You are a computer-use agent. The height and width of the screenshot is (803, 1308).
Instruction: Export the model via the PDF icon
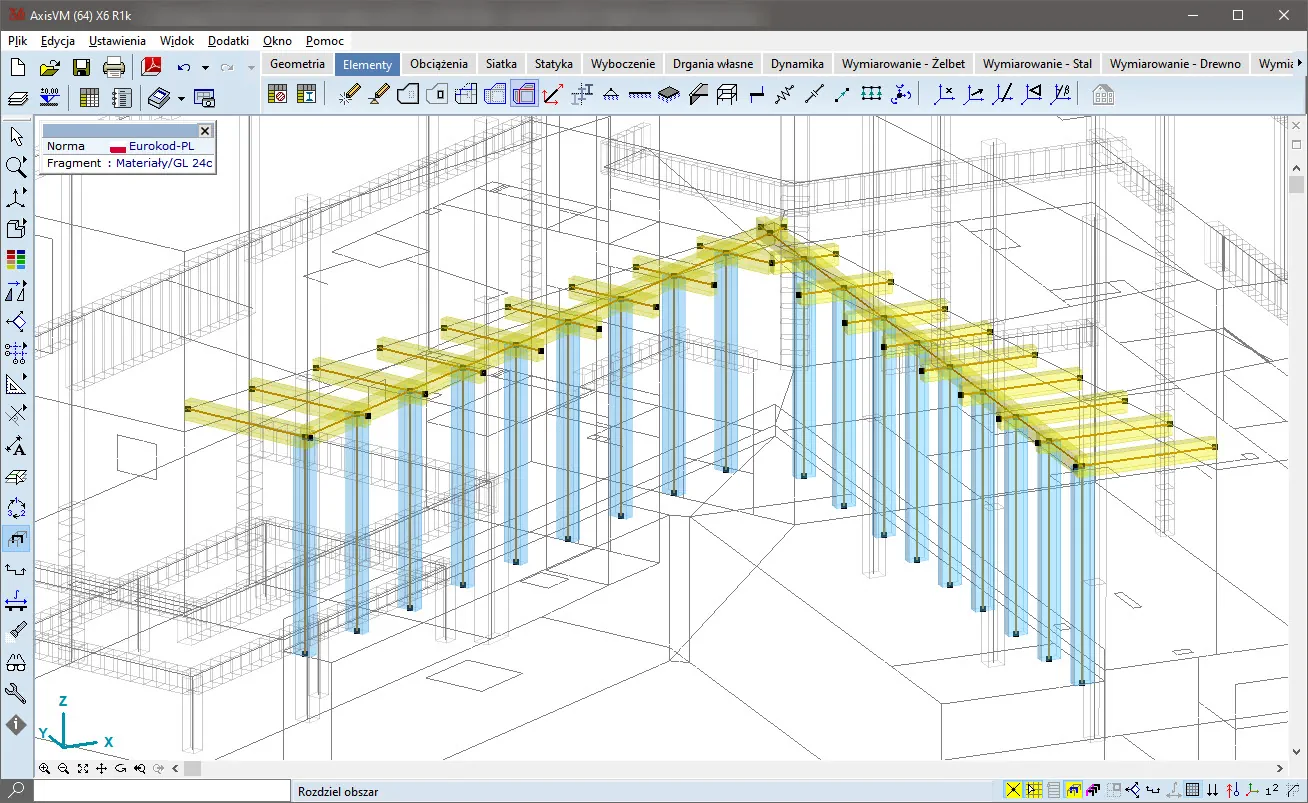point(151,67)
